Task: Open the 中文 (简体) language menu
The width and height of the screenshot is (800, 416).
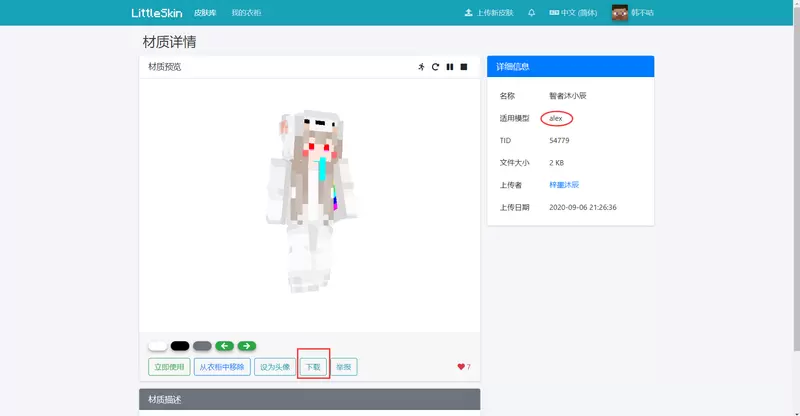Action: pyautogui.click(x=573, y=13)
